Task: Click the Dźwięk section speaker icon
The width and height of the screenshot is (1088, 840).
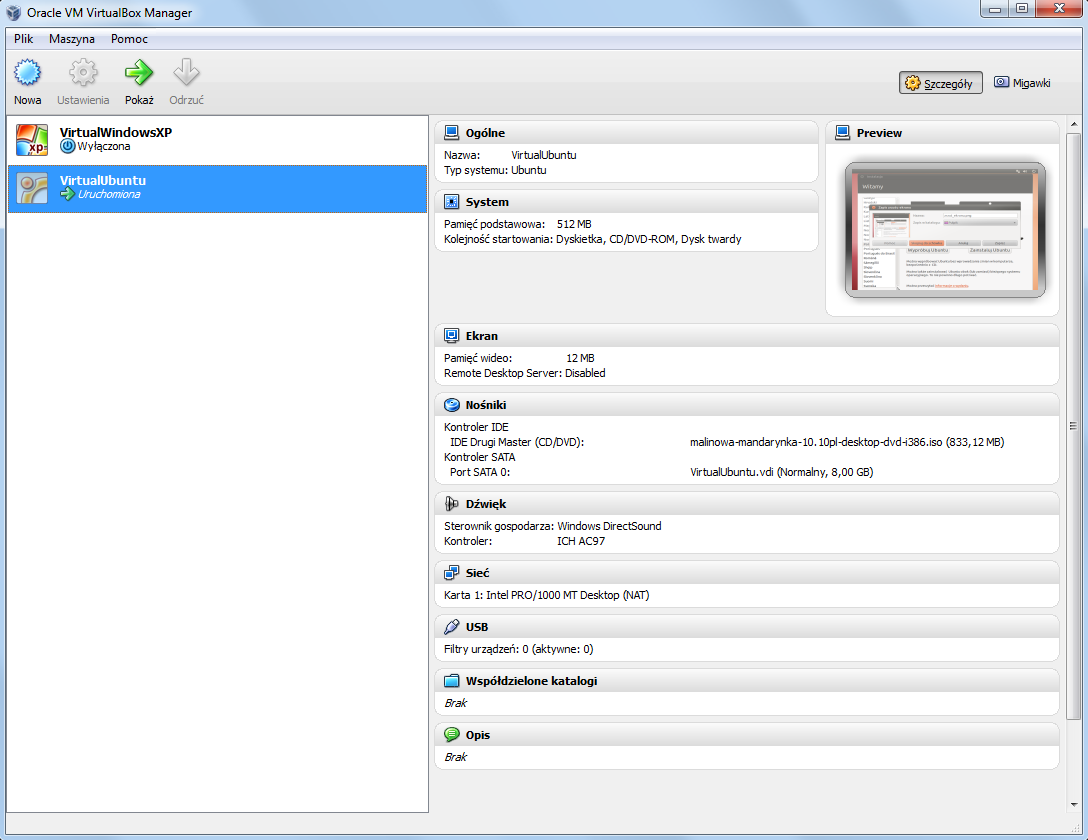Action: coord(452,504)
